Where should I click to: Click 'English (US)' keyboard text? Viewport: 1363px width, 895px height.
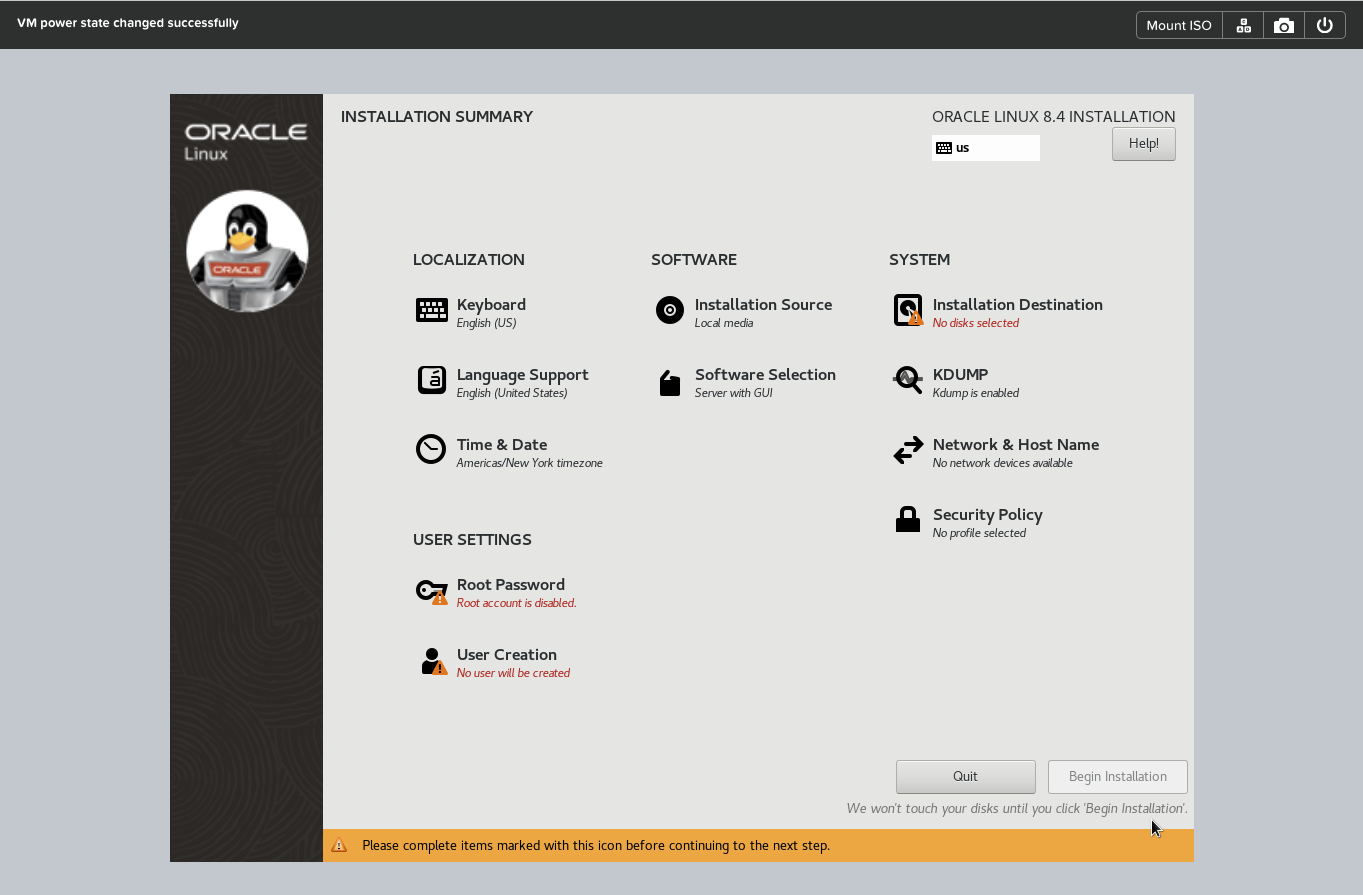pos(487,323)
